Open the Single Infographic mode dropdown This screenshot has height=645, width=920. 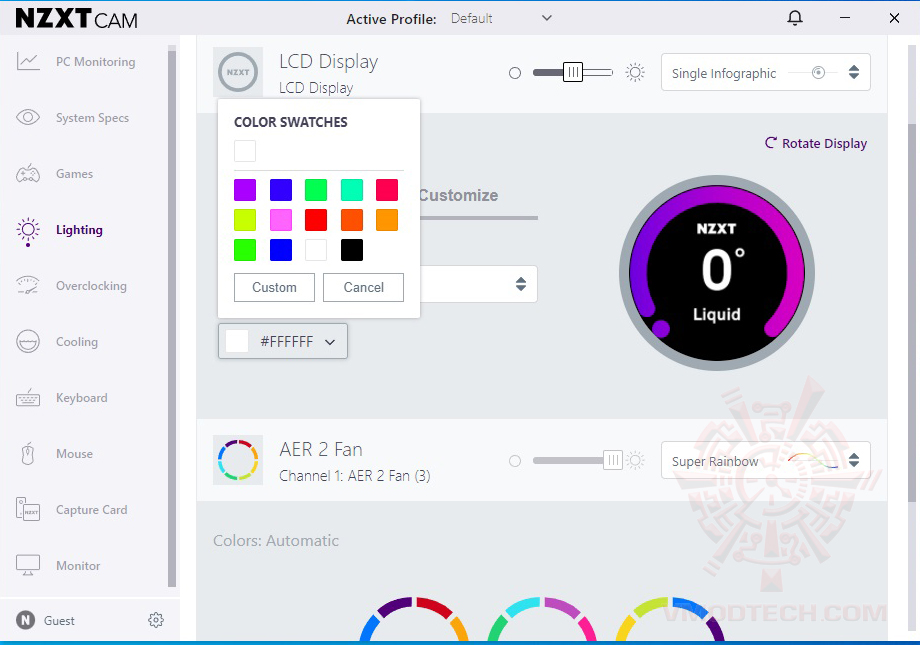click(766, 72)
